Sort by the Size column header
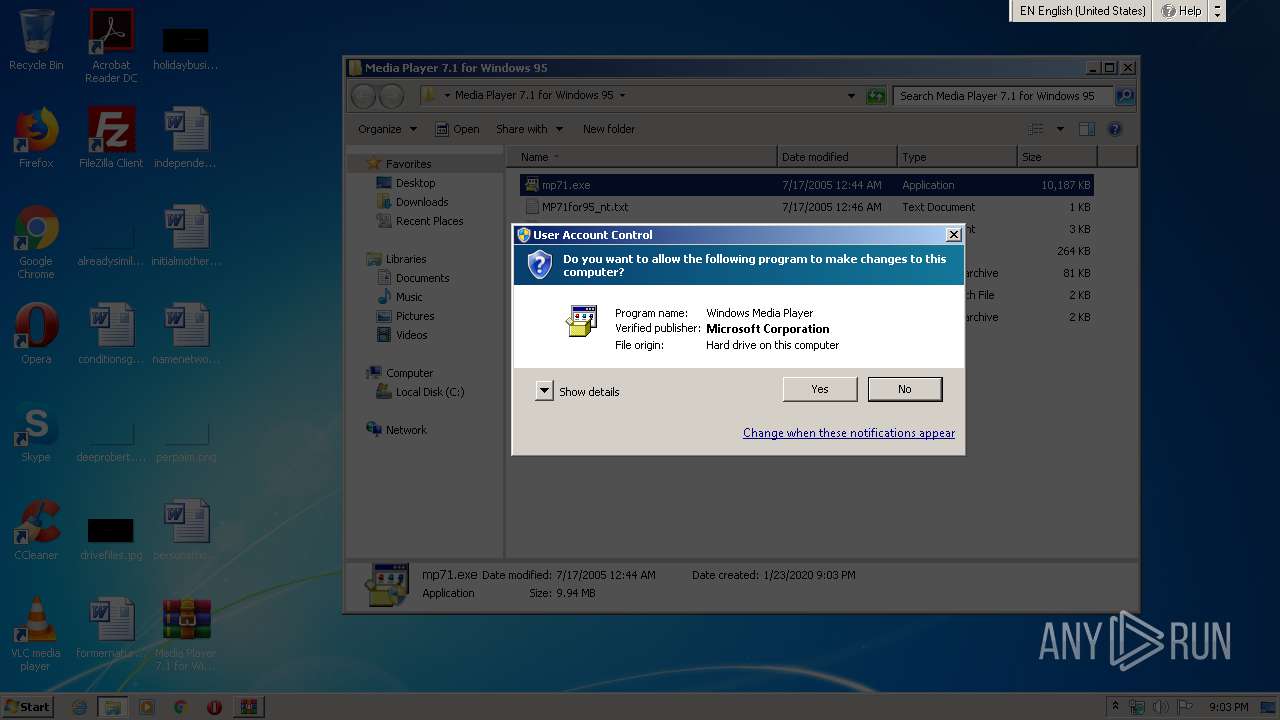This screenshot has width=1280, height=720. pos(1057,157)
